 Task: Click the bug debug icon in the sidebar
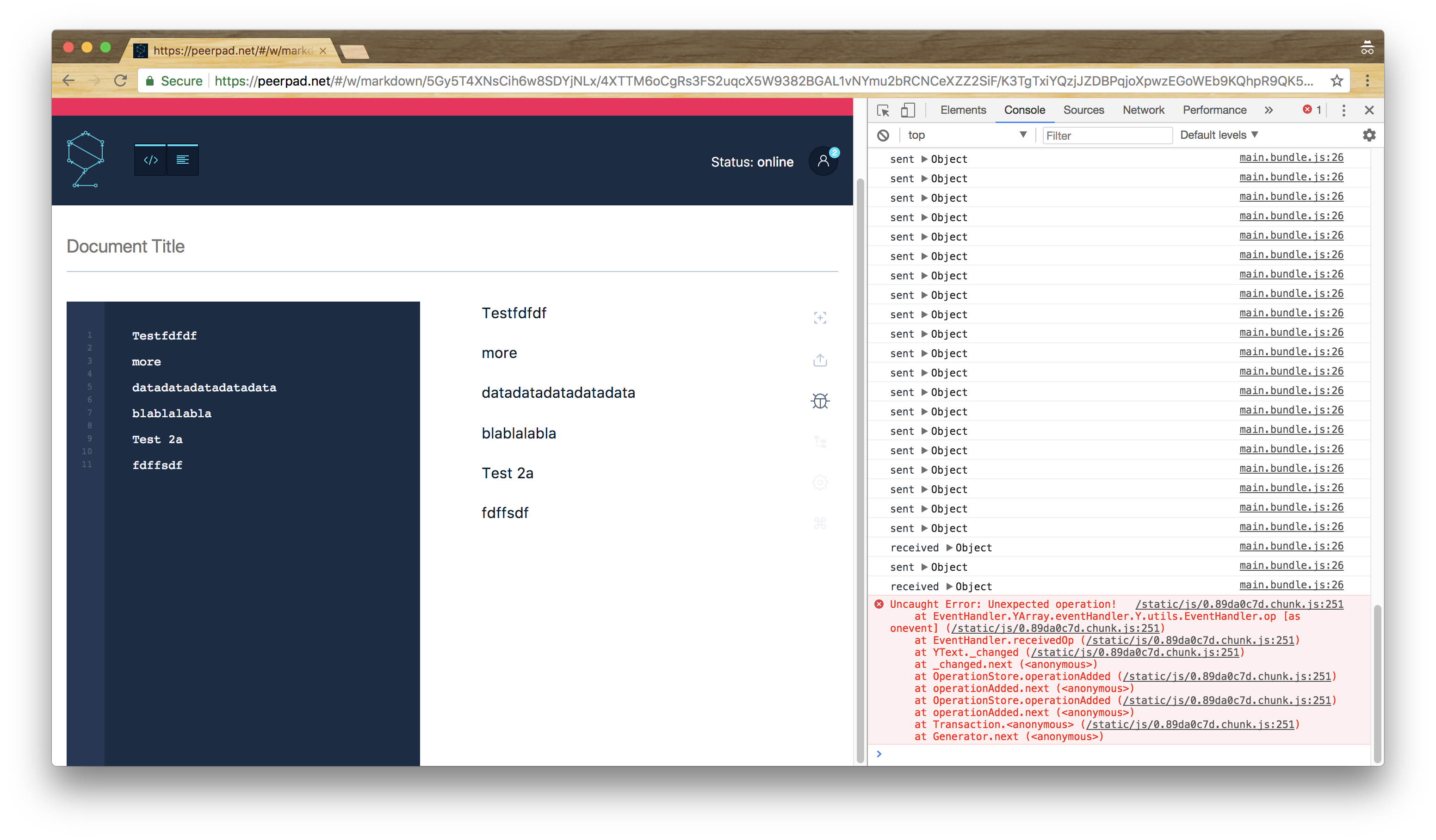click(819, 401)
